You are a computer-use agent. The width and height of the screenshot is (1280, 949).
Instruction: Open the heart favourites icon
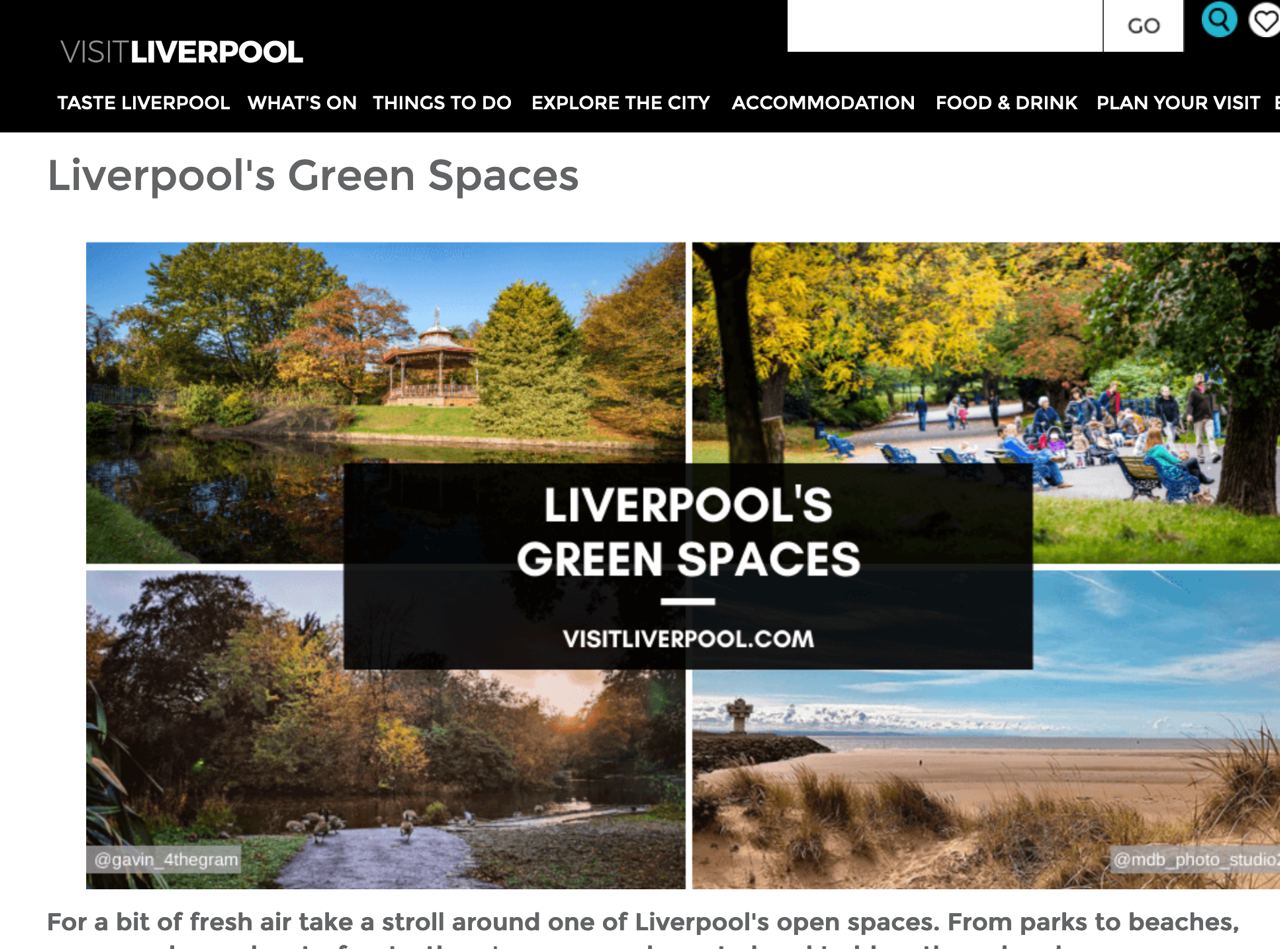[x=1265, y=20]
